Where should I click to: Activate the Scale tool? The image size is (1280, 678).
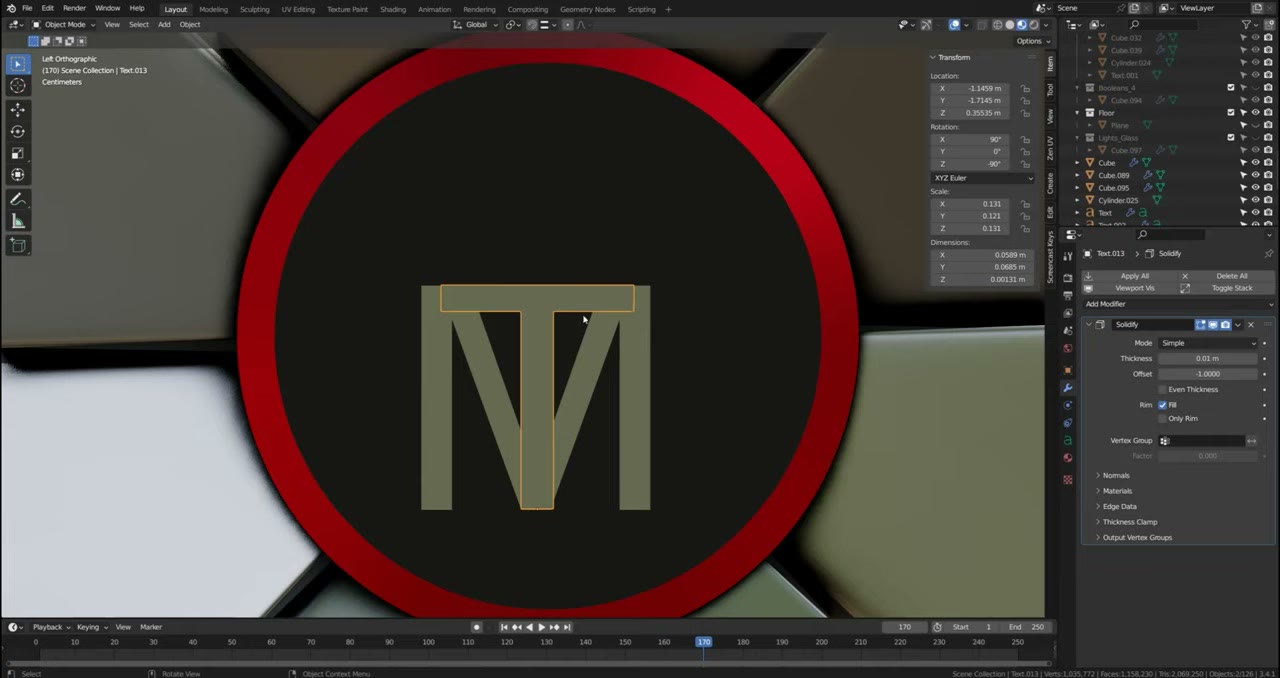pyautogui.click(x=18, y=153)
